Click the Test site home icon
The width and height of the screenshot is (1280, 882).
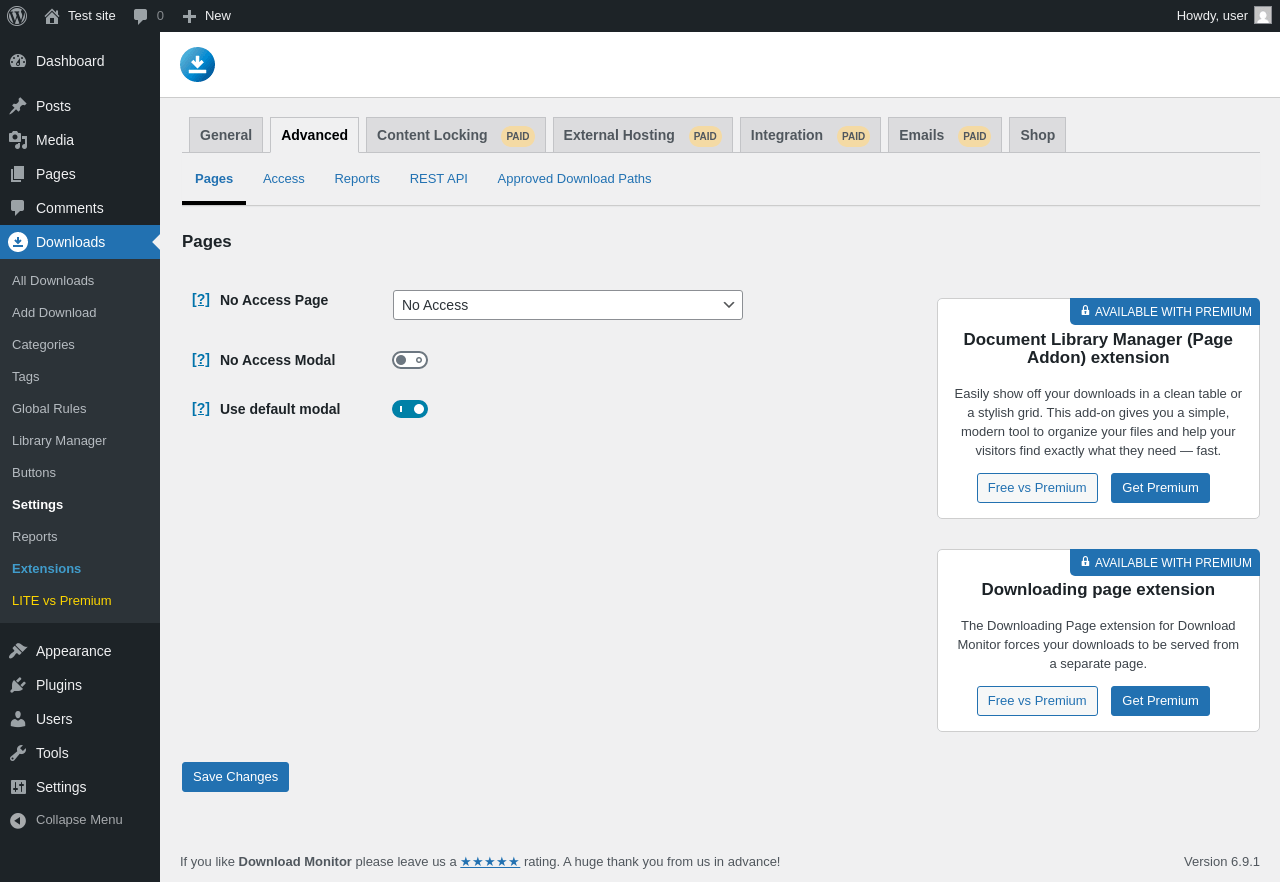pyautogui.click(x=52, y=16)
